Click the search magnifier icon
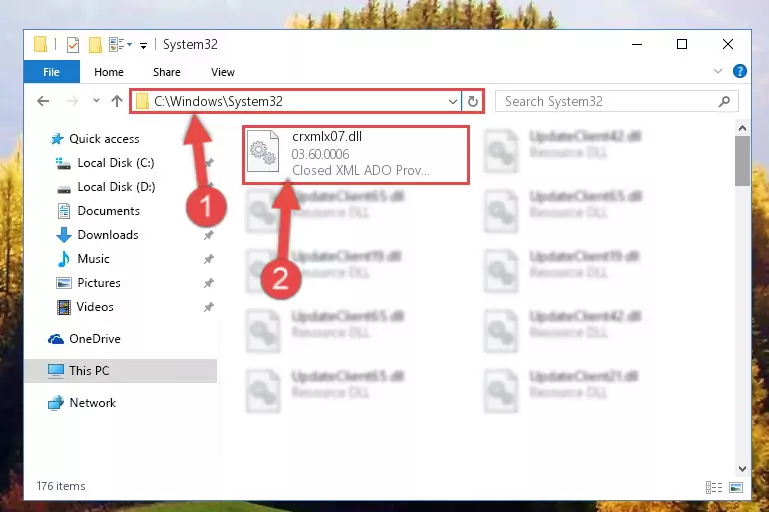The height and width of the screenshot is (512, 769). pyautogui.click(x=724, y=102)
